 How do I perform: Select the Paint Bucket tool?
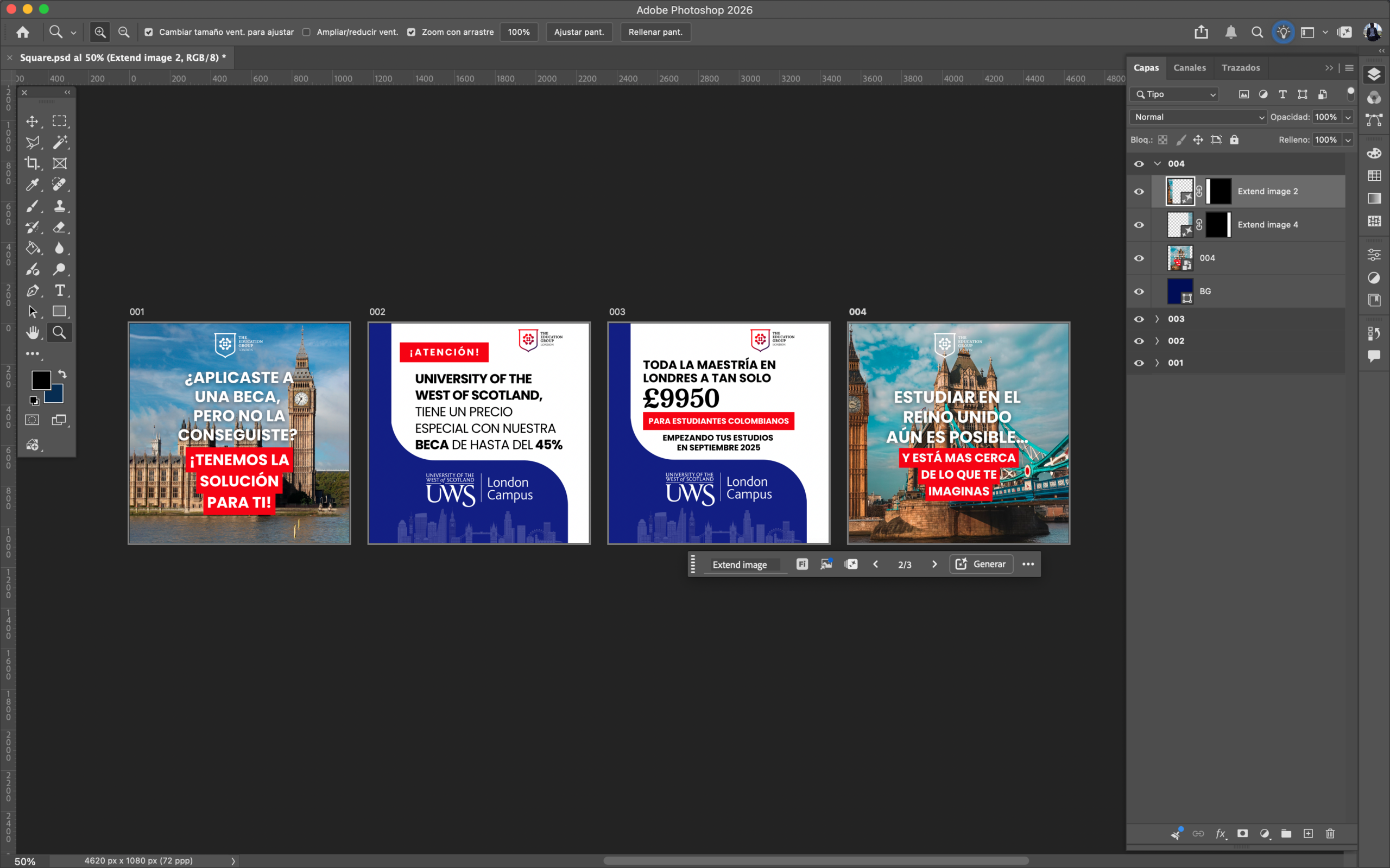(x=32, y=248)
